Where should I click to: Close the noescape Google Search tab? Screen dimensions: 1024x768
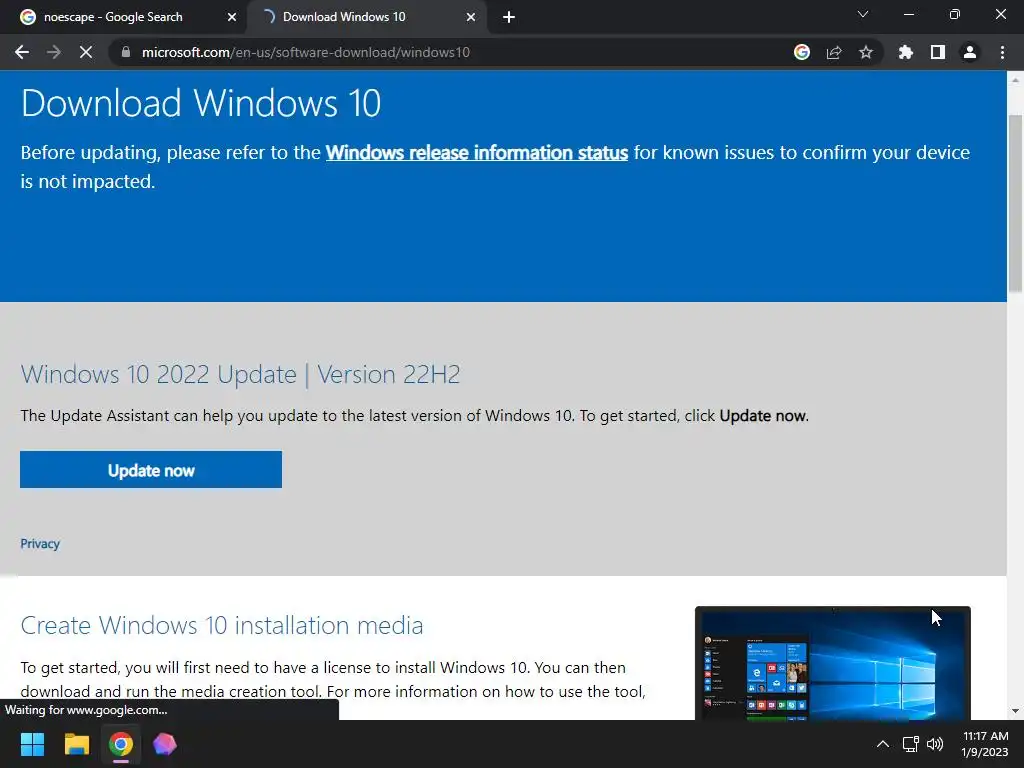click(x=232, y=17)
